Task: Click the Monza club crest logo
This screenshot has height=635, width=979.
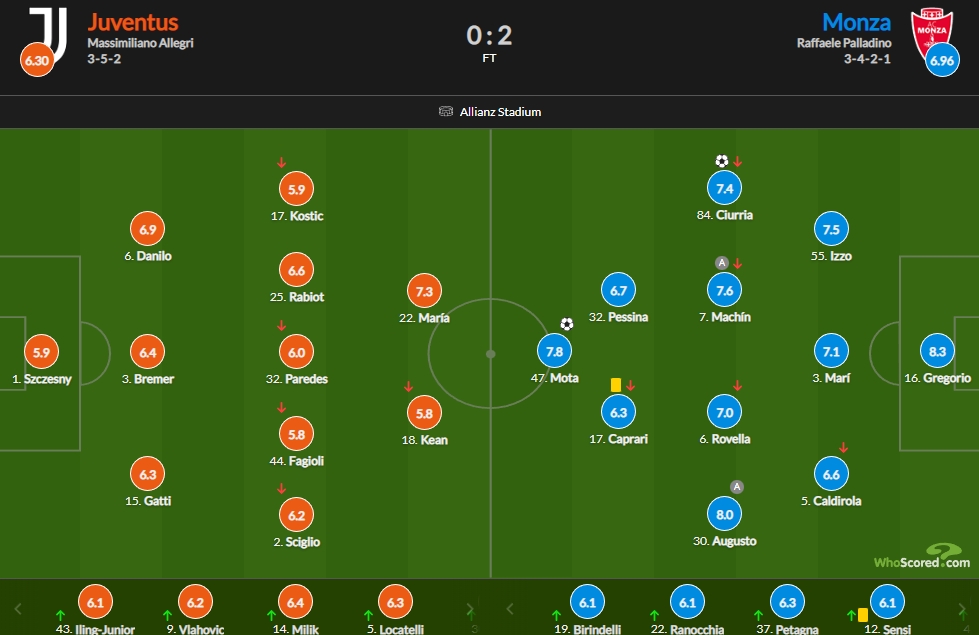Action: 931,32
